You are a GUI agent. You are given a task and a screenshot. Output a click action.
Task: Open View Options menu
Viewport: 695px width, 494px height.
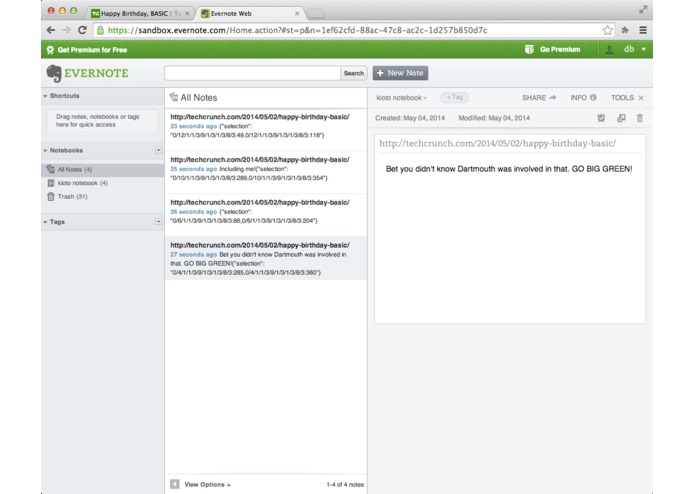pyautogui.click(x=207, y=485)
